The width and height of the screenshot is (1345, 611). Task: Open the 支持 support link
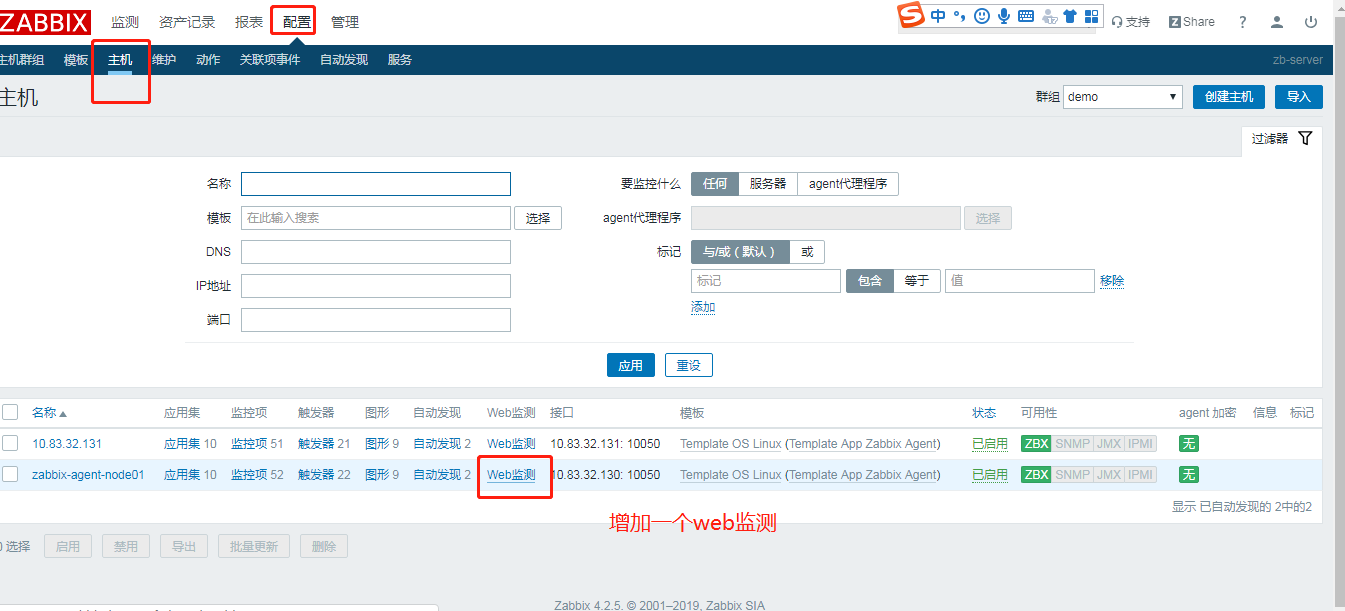click(x=1131, y=22)
